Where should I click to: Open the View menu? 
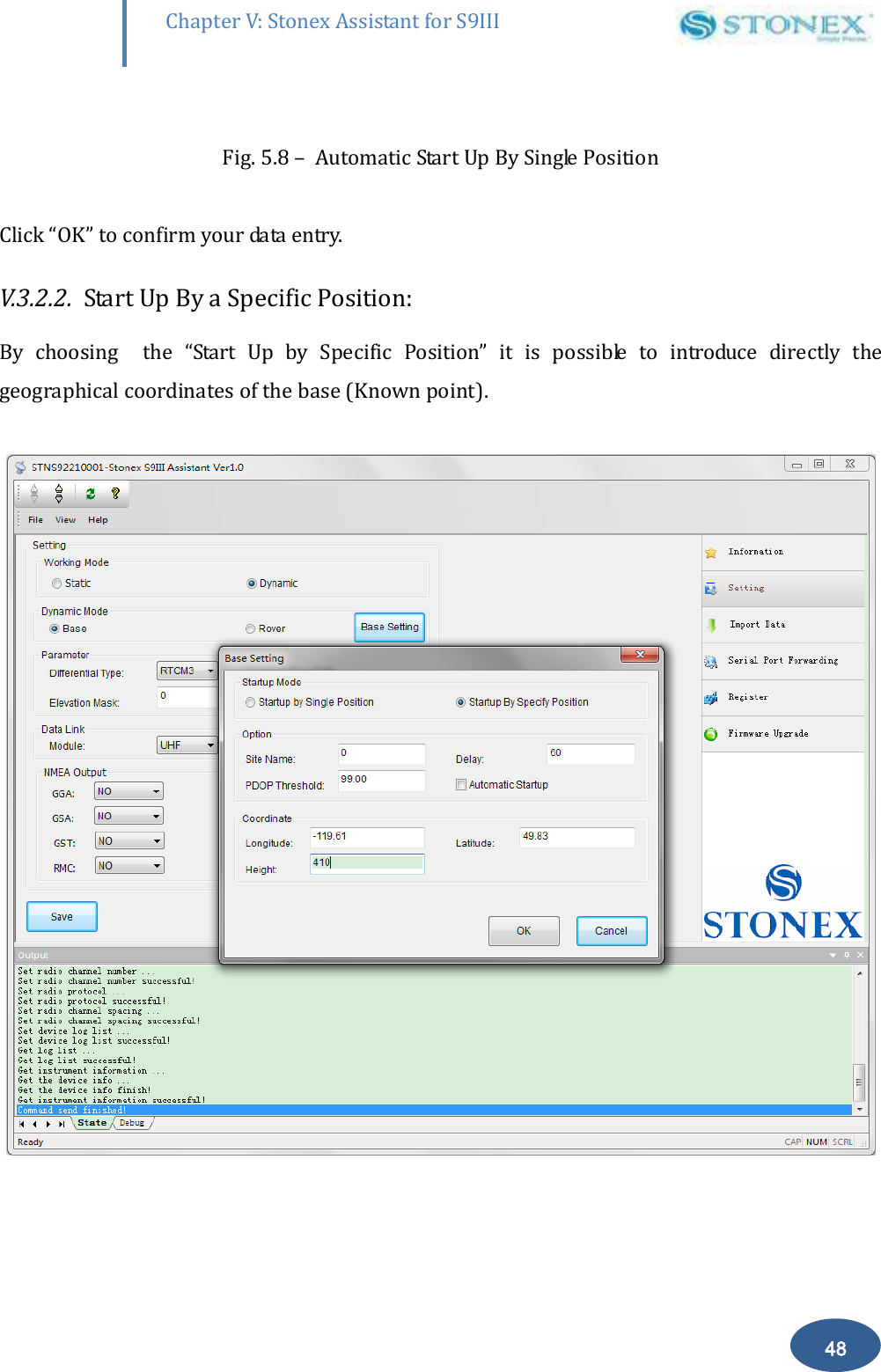[x=65, y=519]
